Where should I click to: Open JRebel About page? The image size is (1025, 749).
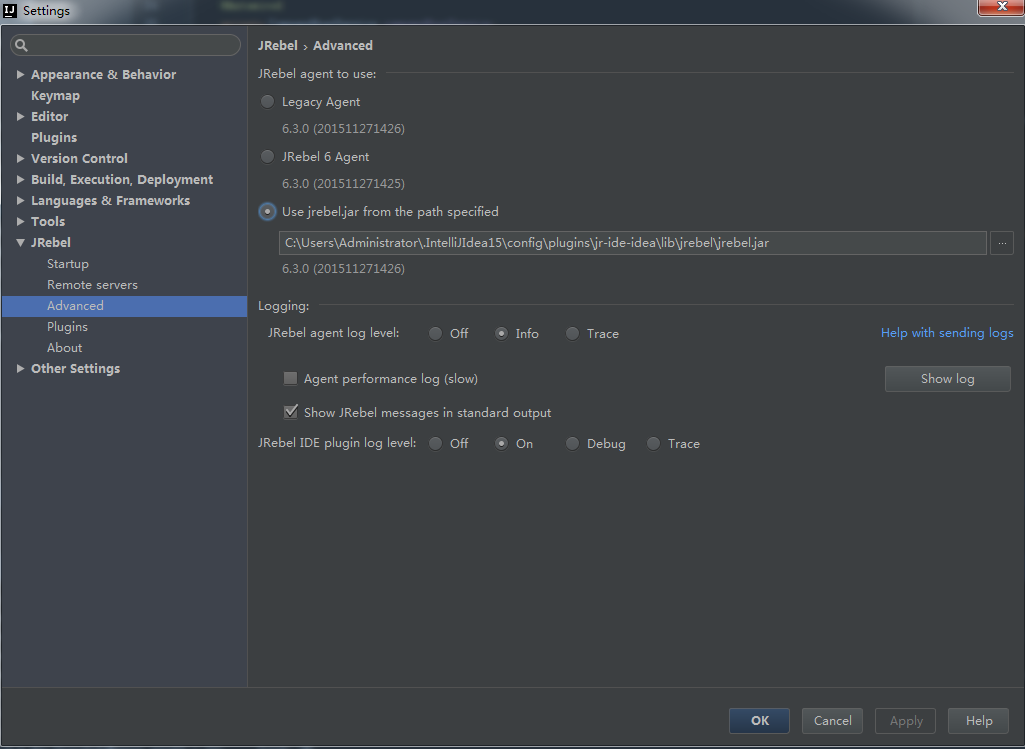tap(65, 348)
